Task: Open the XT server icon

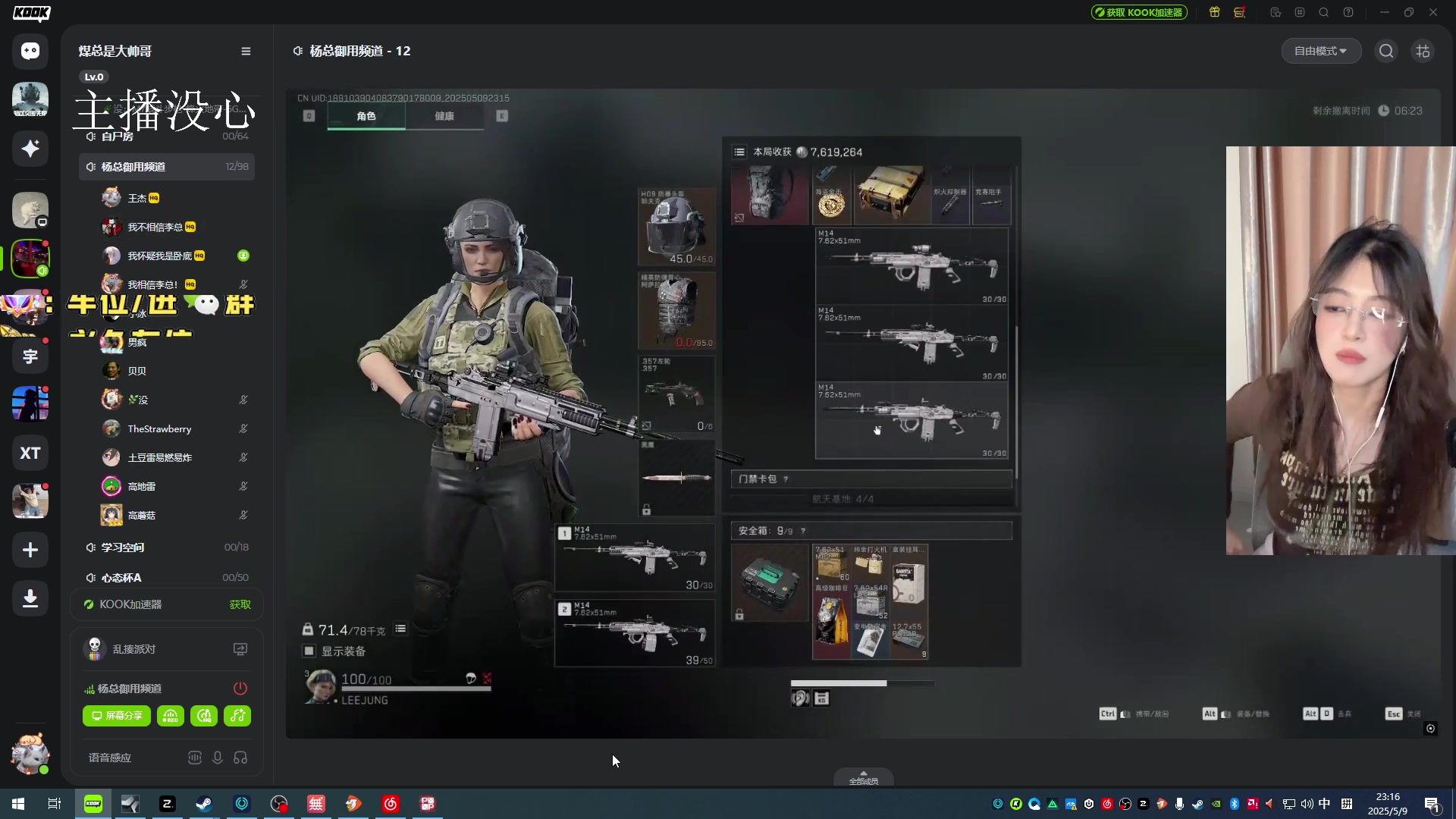Action: click(30, 453)
